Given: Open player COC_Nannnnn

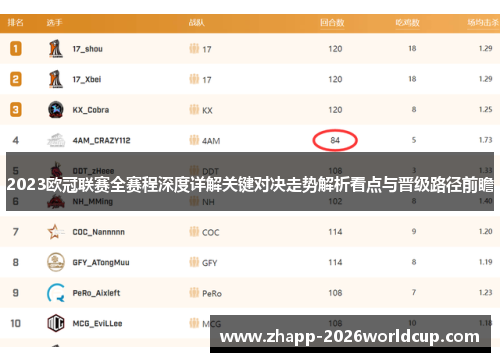Looking at the screenshot, I should (99, 232).
